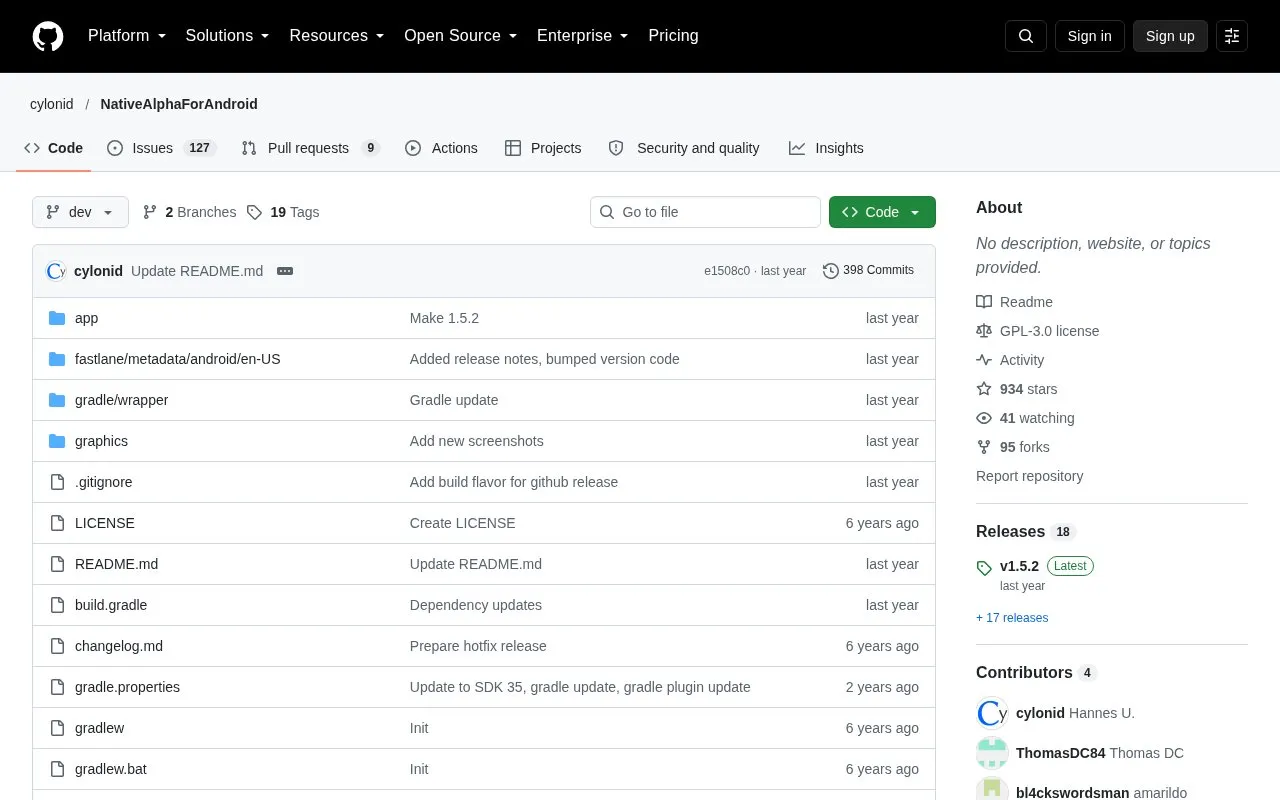The height and width of the screenshot is (800, 1280).
Task: Open the README.md file
Action: coord(116,564)
